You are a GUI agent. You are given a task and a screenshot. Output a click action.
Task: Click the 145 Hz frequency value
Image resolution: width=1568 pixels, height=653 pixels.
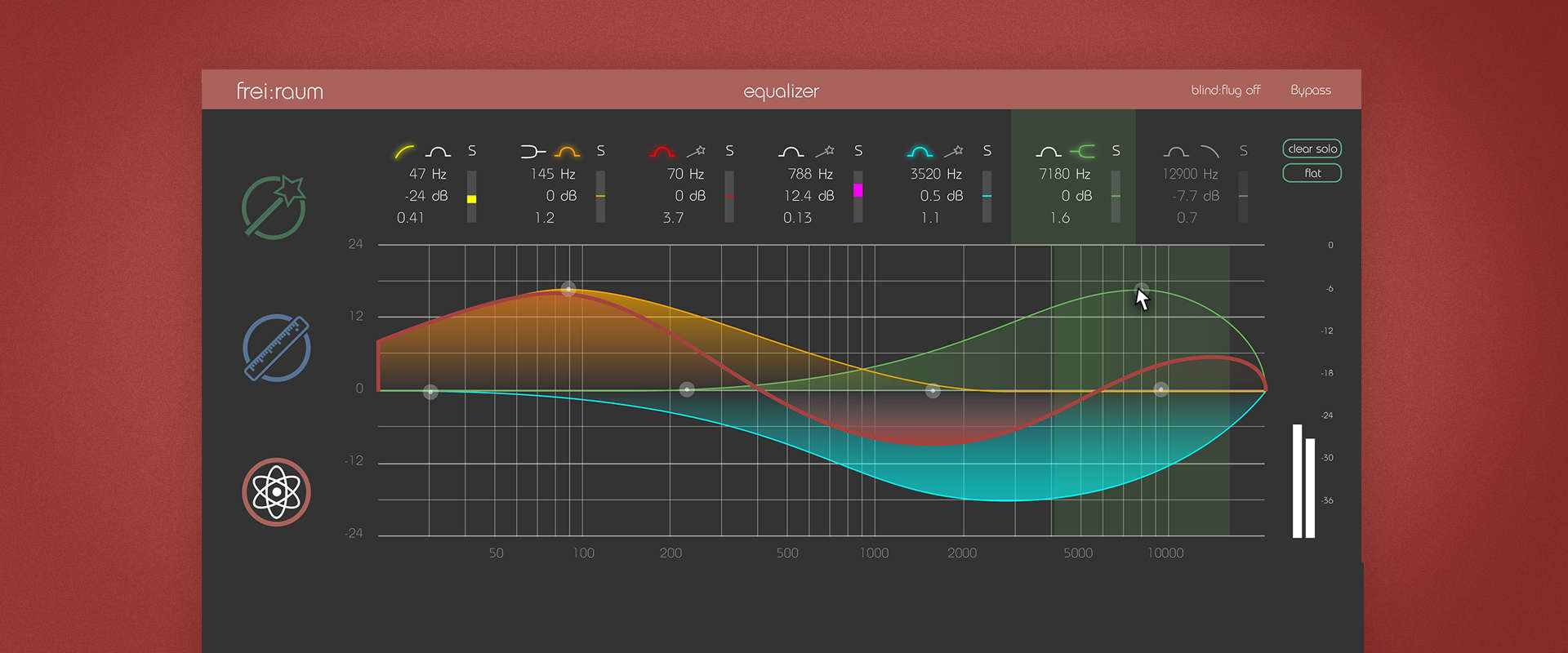pyautogui.click(x=553, y=174)
